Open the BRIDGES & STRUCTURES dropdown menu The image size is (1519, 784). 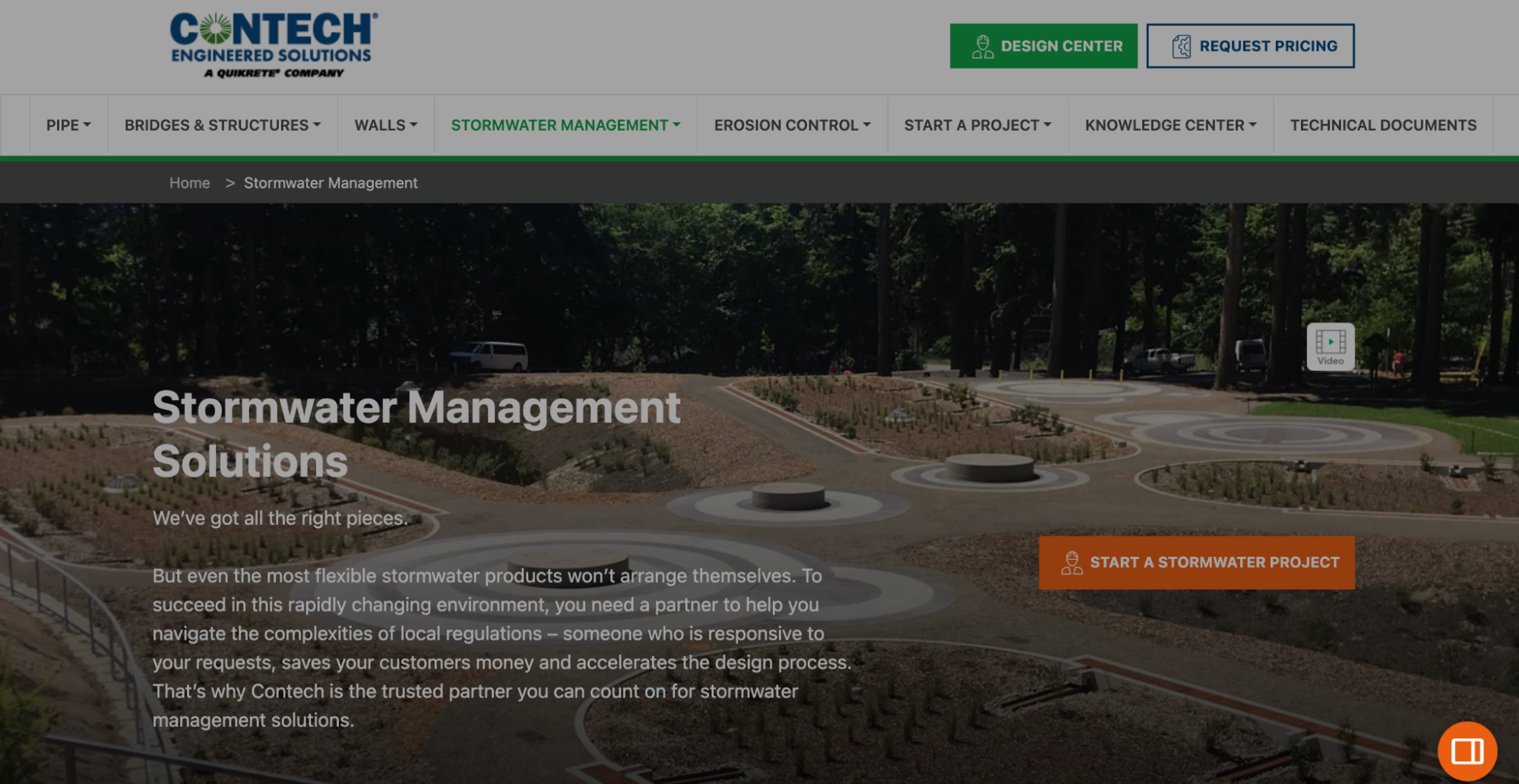coord(221,125)
